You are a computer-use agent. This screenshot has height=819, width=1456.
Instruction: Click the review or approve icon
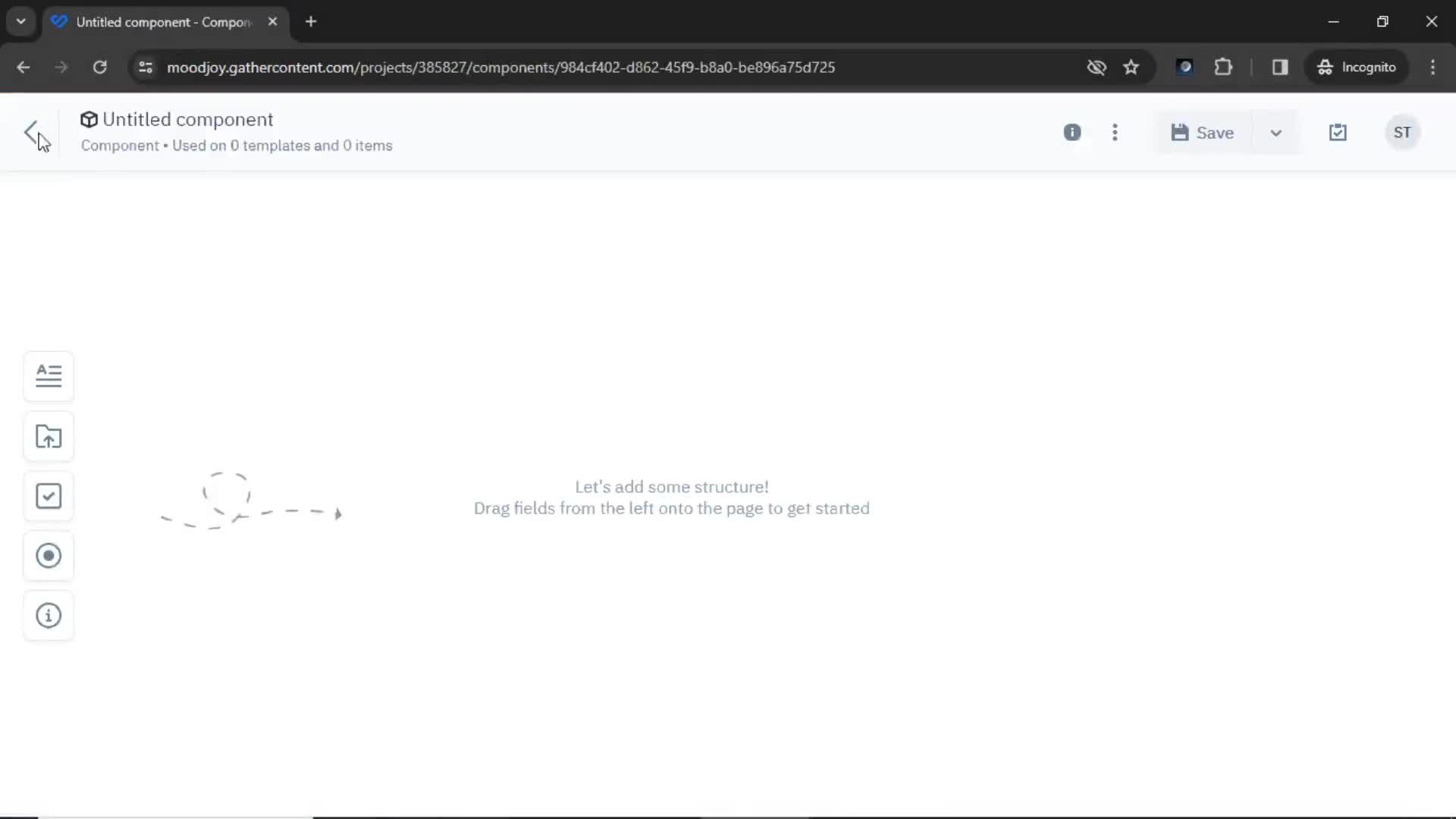(x=1338, y=132)
